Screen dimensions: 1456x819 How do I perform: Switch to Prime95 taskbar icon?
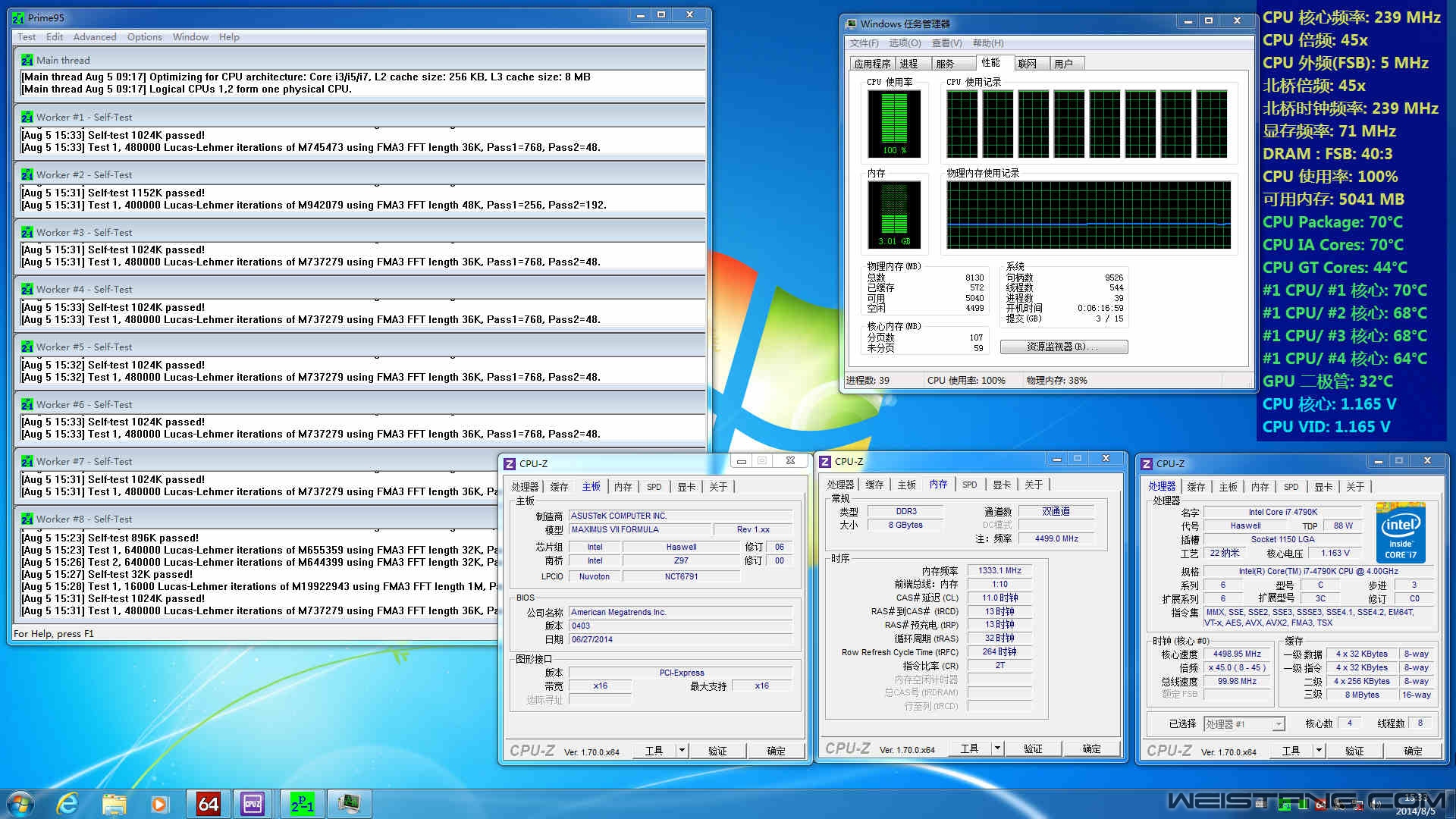point(302,803)
